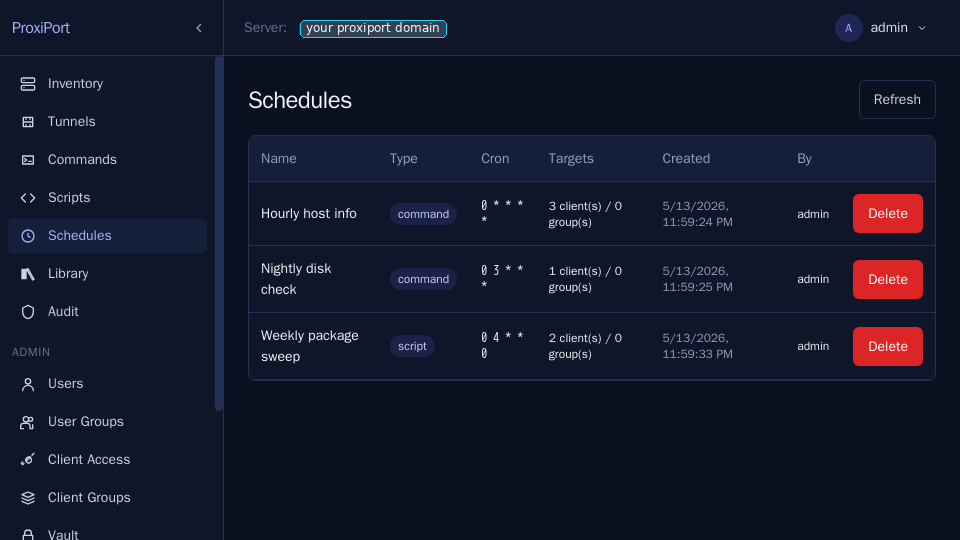Click the created time 11:59:24 PM
960x540 pixels.
click(697, 222)
